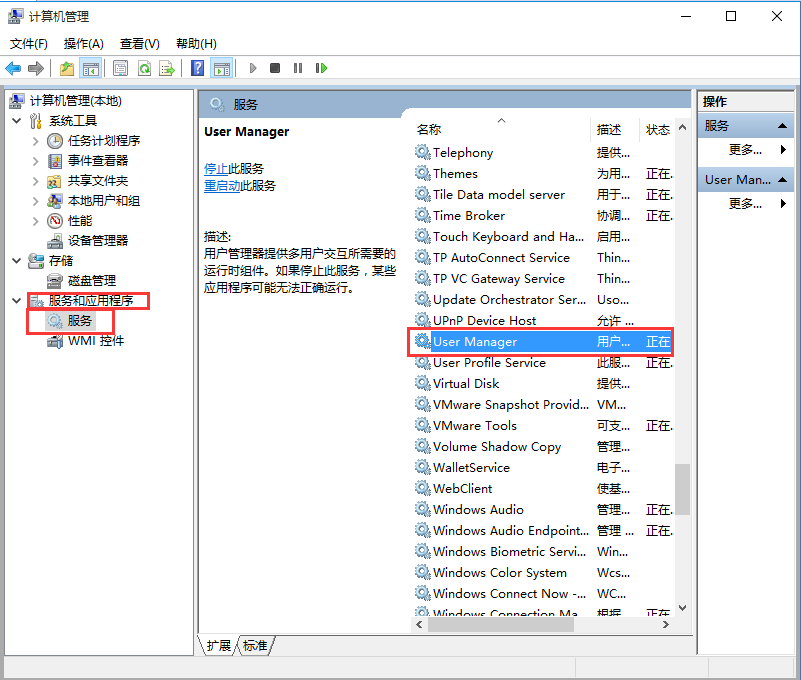801x680 pixels.
Task: Click the gear icon of Themes service
Action: tap(422, 173)
